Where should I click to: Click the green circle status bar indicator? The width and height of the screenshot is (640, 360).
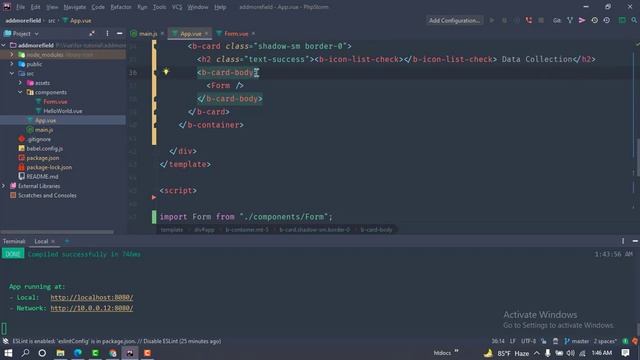pyautogui.click(x=625, y=341)
